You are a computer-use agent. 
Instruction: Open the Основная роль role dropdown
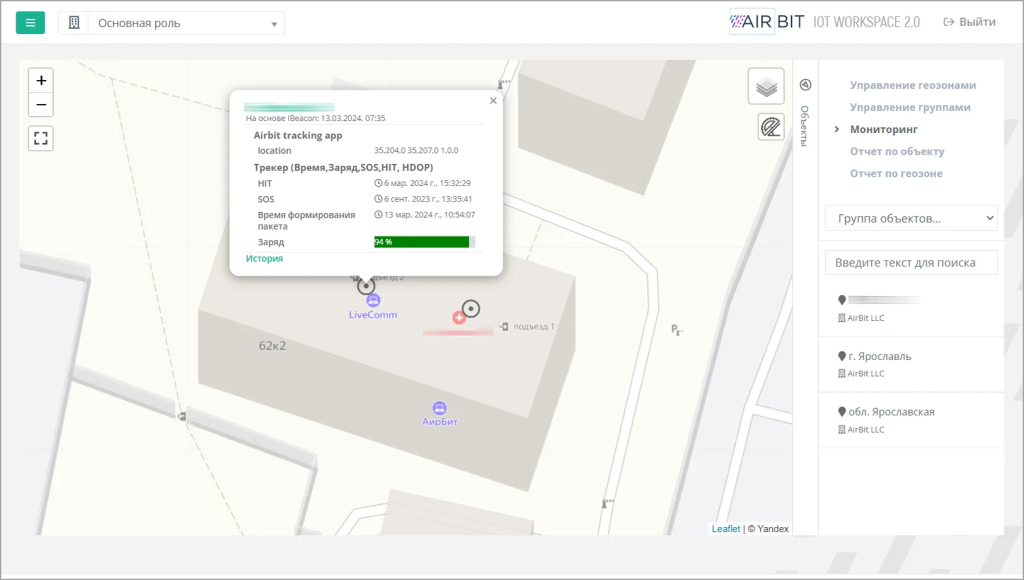pos(185,23)
